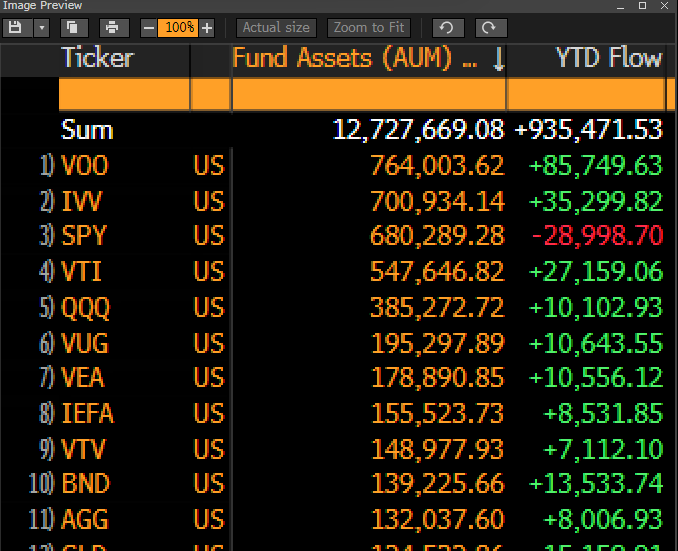Click VTV's YTD flow +7,112.10
The width and height of the screenshot is (678, 551).
click(x=603, y=449)
